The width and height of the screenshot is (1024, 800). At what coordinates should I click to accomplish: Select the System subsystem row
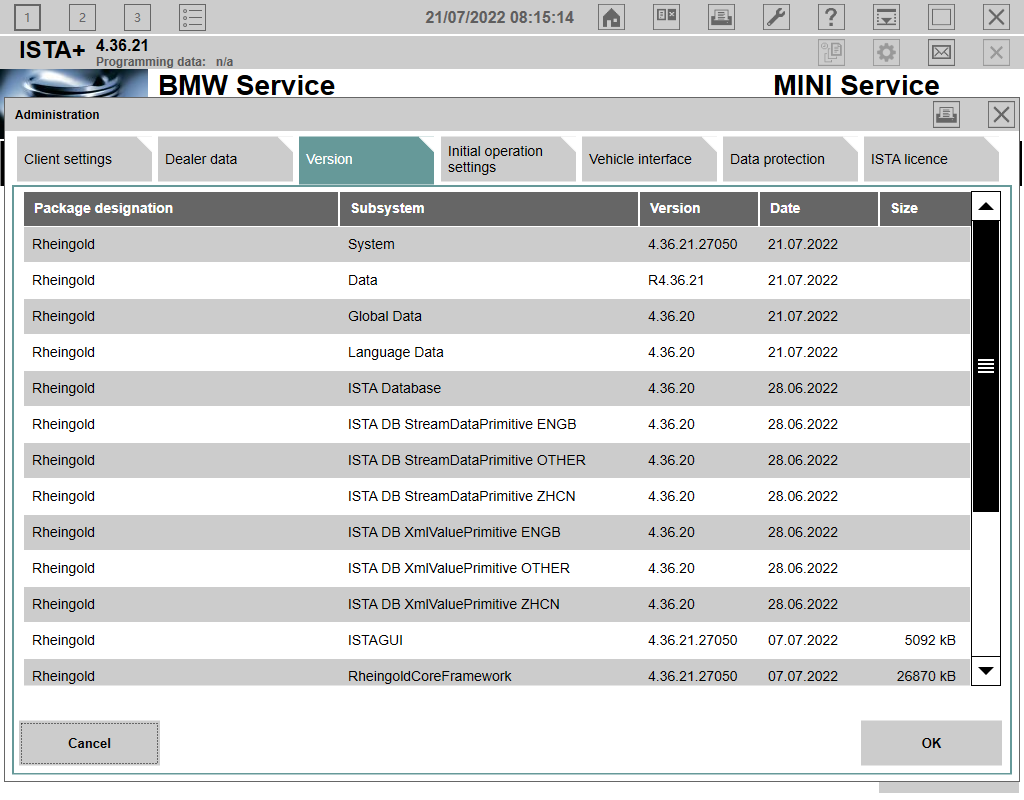tap(497, 244)
